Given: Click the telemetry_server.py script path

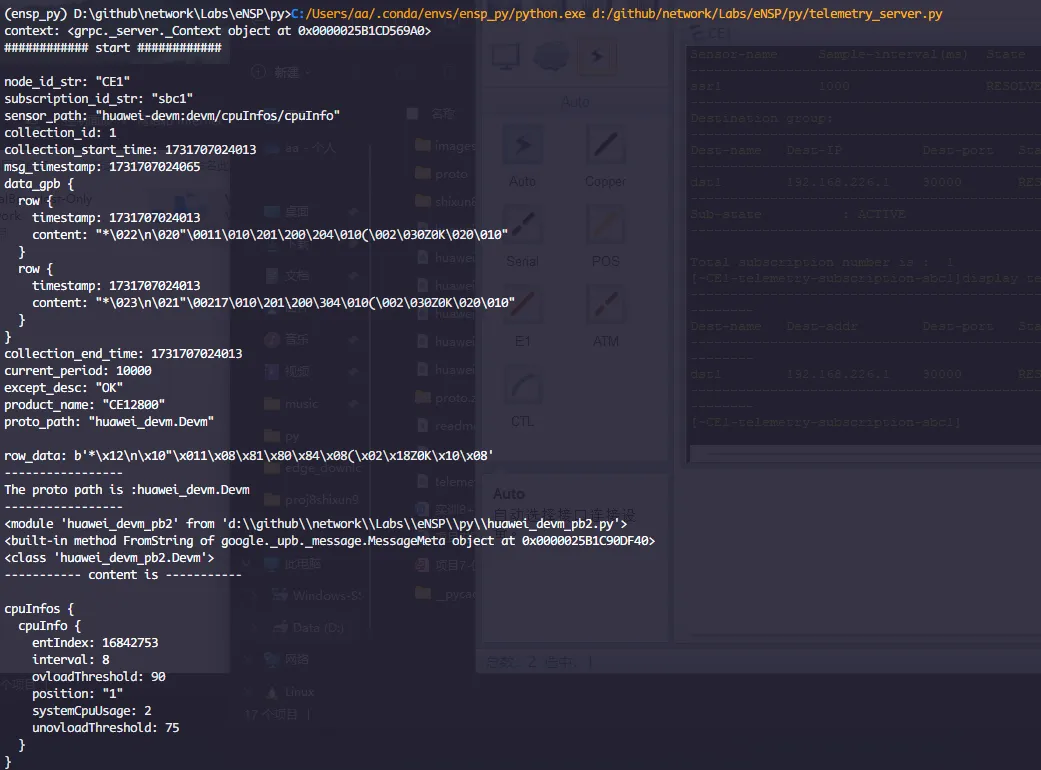Looking at the screenshot, I should point(767,14).
